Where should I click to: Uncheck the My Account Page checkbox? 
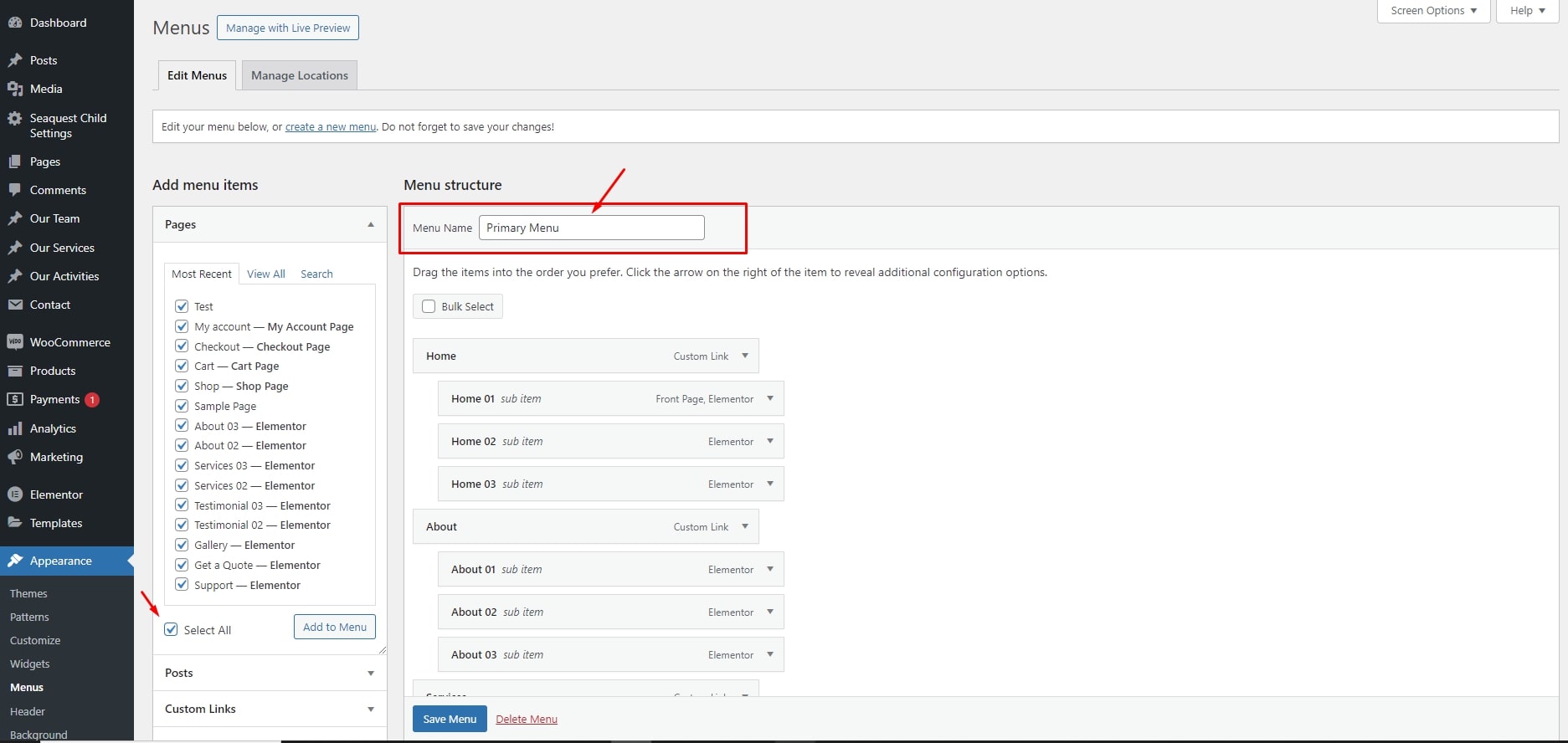click(182, 326)
